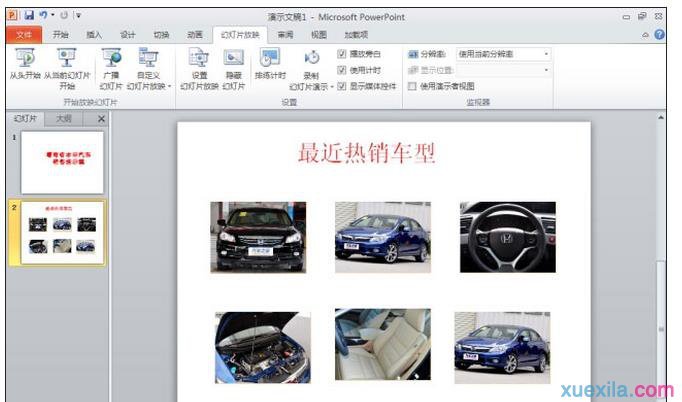Click the Save icon in quick access toolbar
This screenshot has height=402, width=682.
29,15
